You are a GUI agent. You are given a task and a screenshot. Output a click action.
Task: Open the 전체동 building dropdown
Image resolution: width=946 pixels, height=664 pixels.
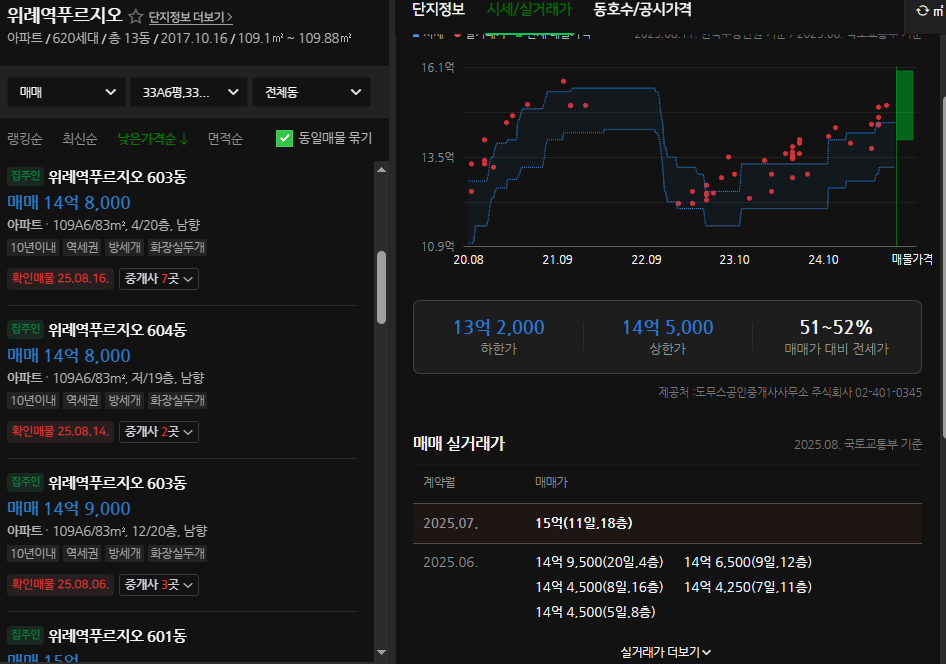[x=311, y=92]
